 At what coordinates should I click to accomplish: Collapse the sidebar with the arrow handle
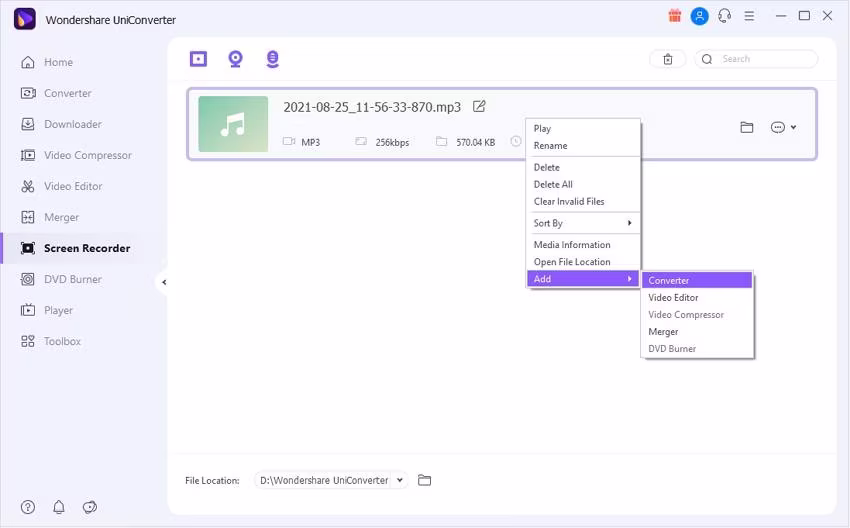click(164, 282)
